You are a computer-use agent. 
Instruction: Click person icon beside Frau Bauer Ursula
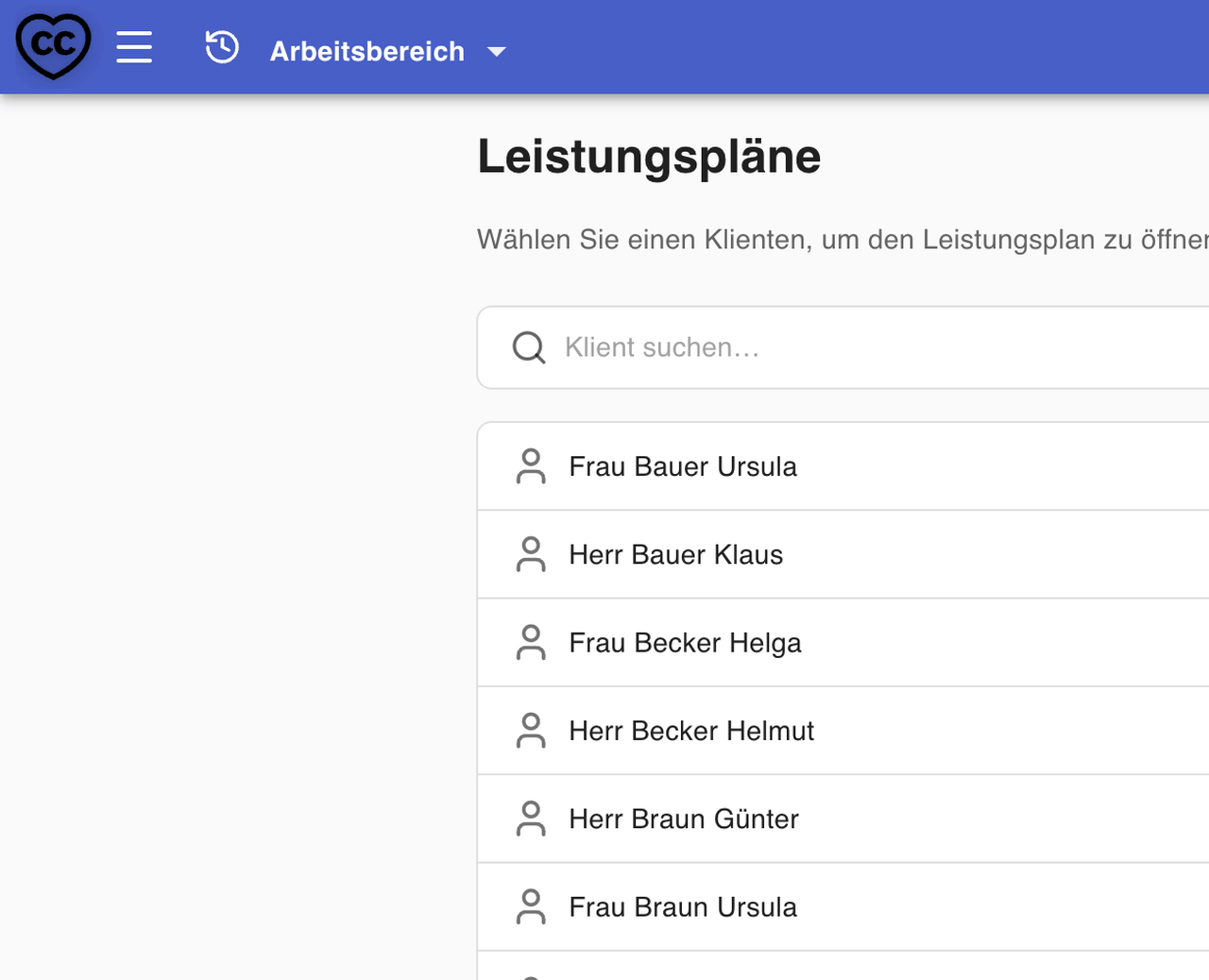(x=531, y=466)
